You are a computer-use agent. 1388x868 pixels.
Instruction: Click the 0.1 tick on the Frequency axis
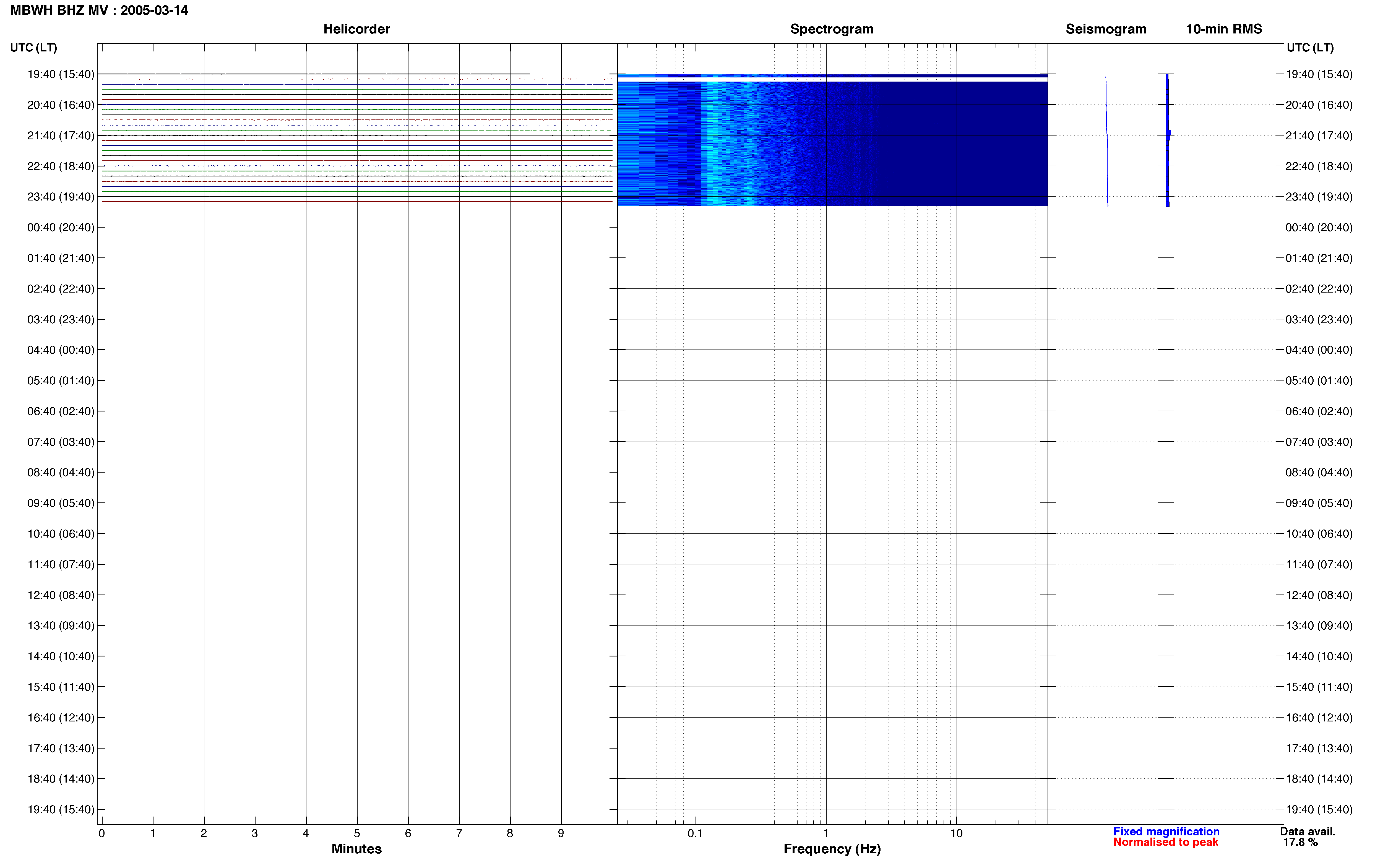tap(695, 833)
